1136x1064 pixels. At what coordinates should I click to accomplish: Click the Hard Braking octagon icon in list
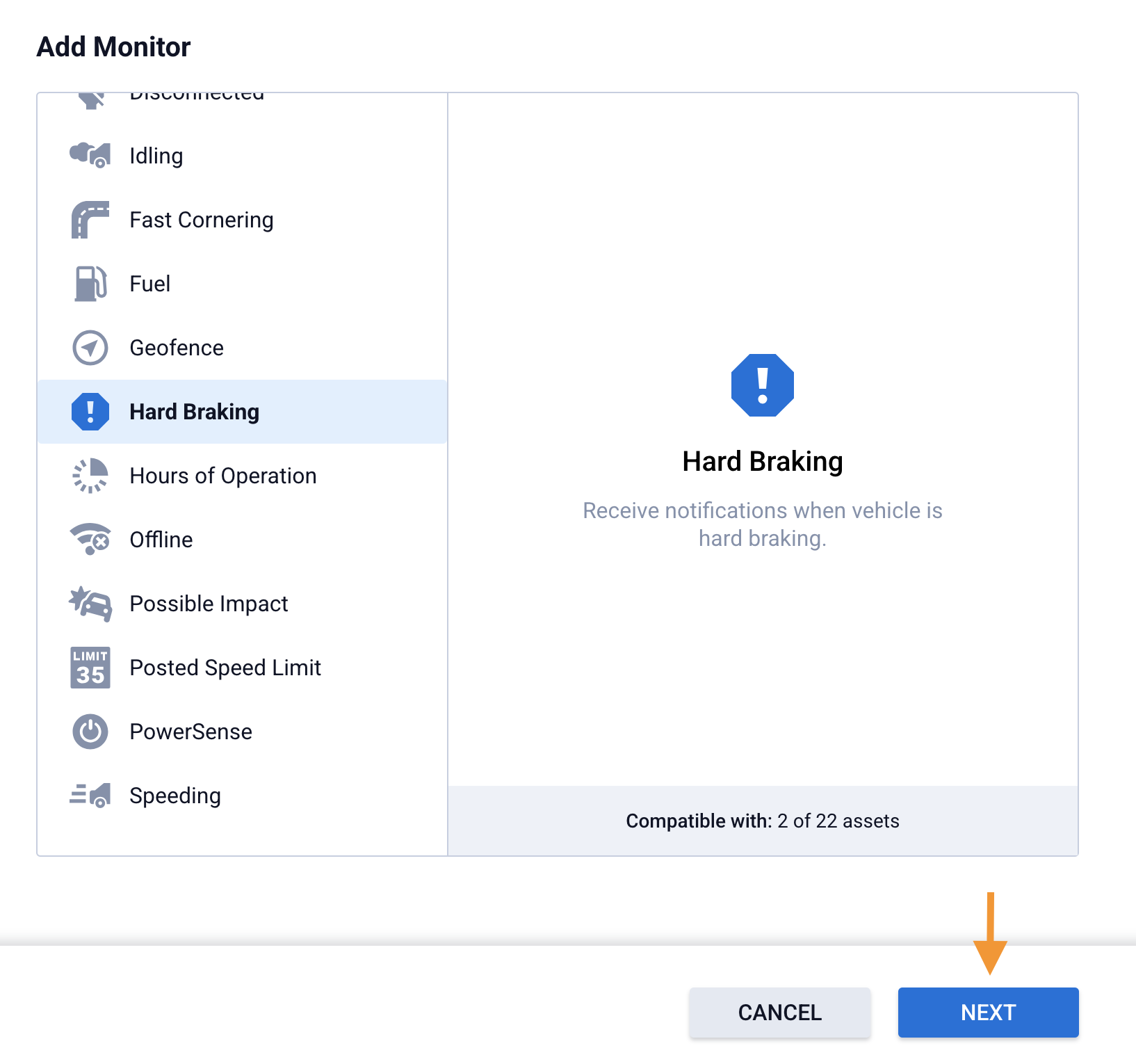point(90,412)
